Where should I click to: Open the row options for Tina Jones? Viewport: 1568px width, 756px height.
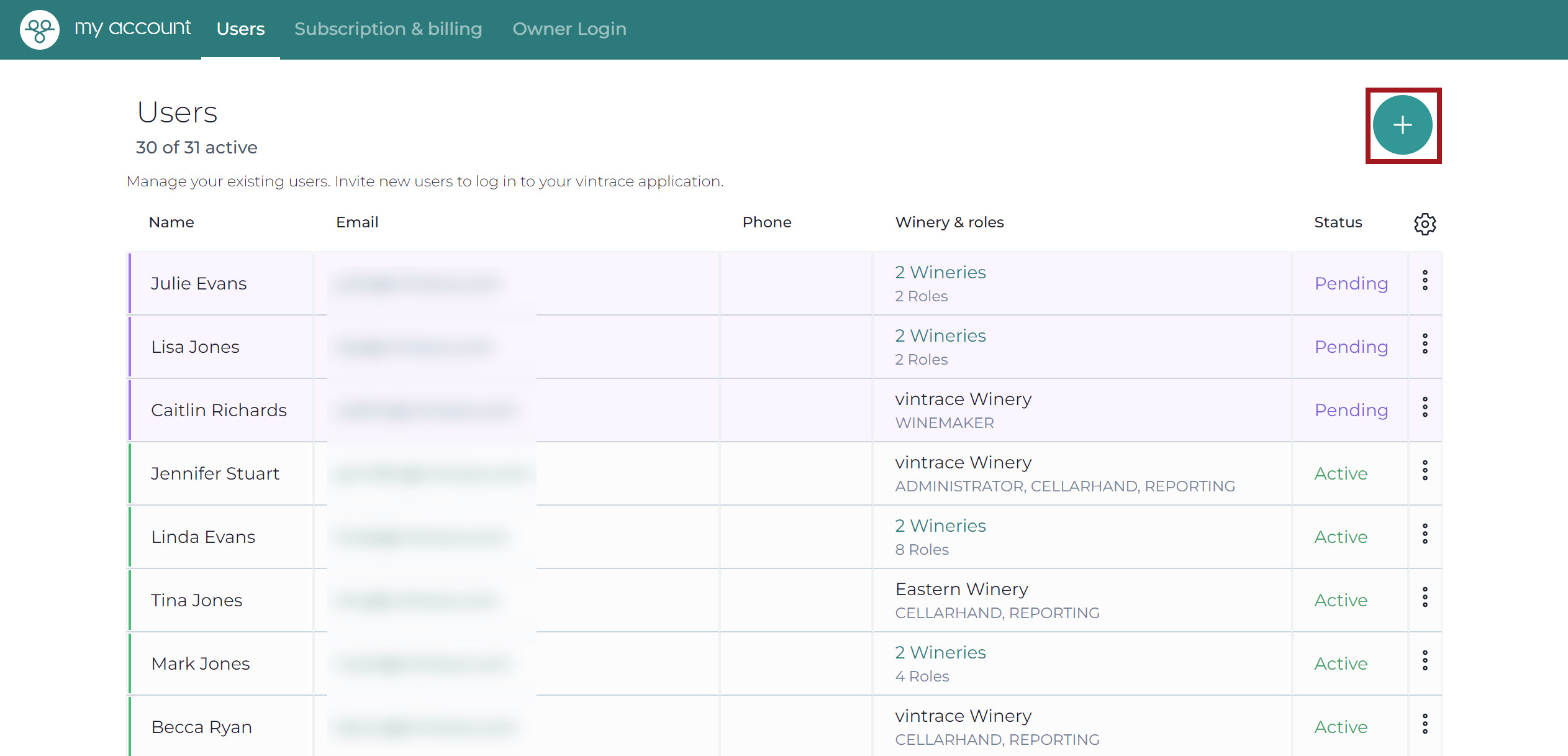click(x=1425, y=598)
